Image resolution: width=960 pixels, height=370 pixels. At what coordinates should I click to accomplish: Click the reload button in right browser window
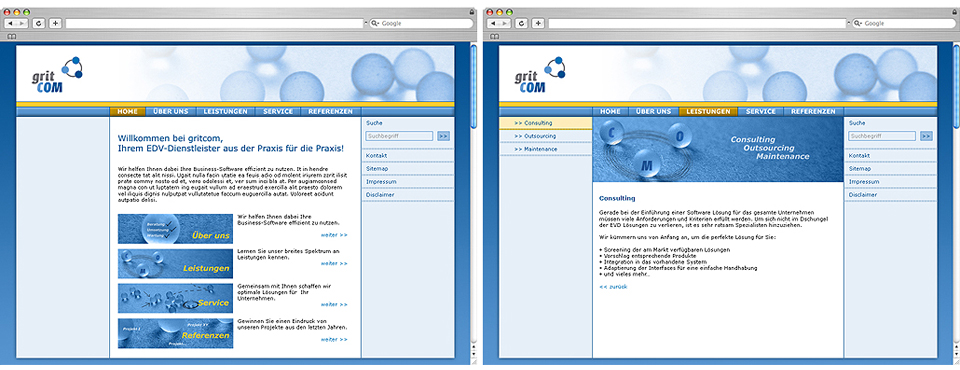point(521,23)
